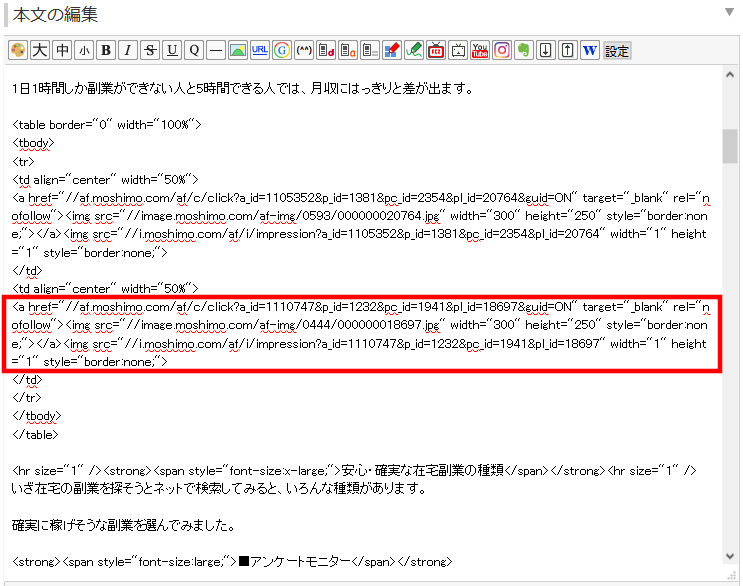
Task: Click the red marker with blue squares icon
Action: click(x=392, y=50)
